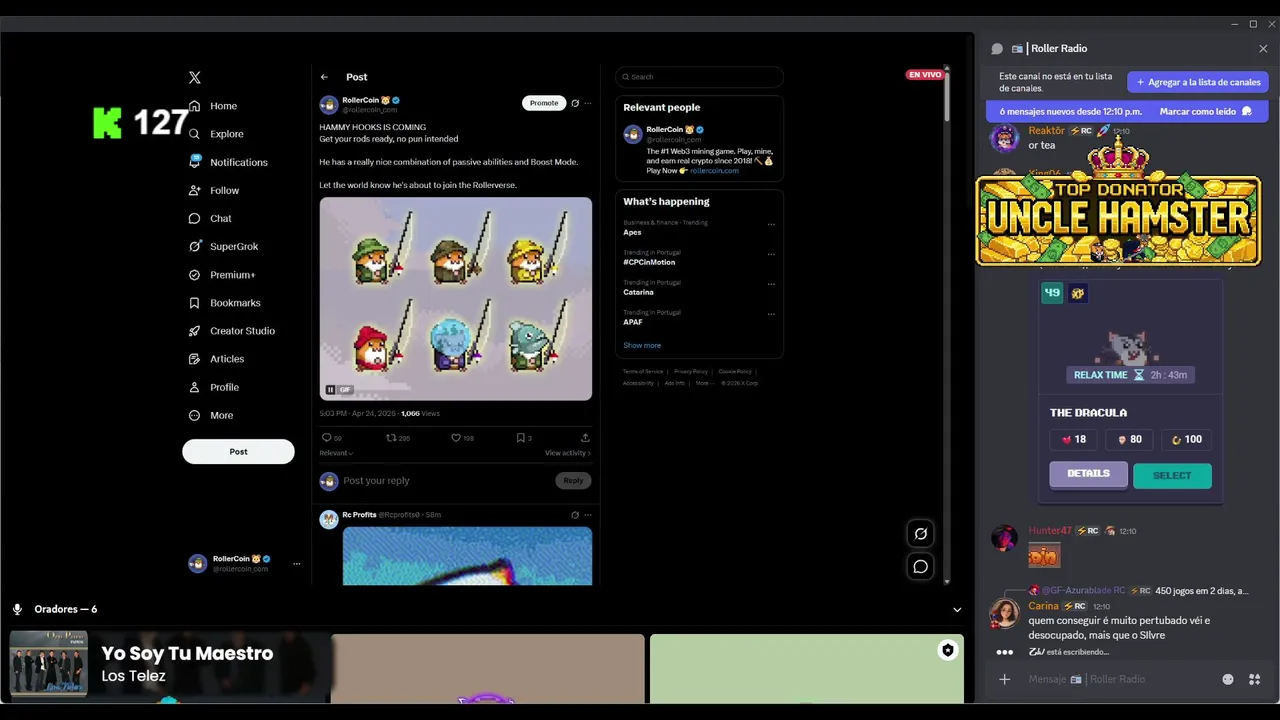The height and width of the screenshot is (720, 1280).
Task: Go back using the arrow beside Post
Action: click(x=324, y=77)
